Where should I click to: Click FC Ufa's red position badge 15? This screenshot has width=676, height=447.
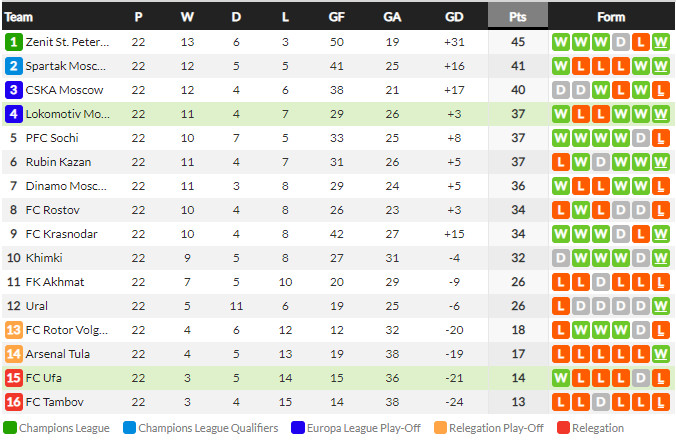[x=14, y=378]
